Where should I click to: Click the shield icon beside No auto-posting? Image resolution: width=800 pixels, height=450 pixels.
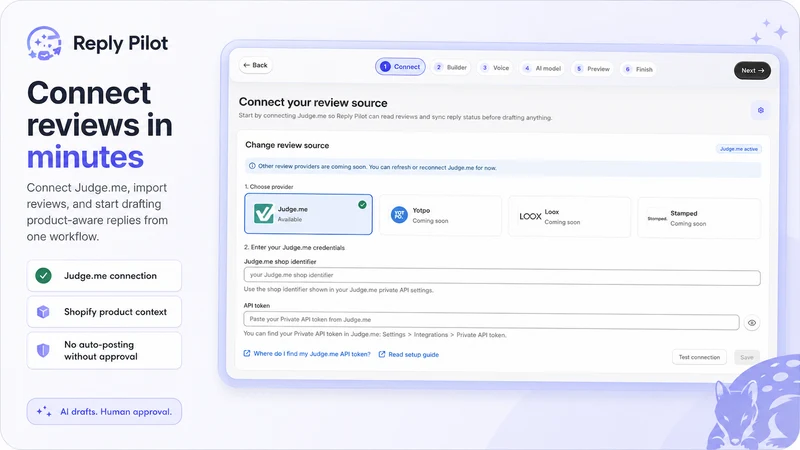(x=43, y=351)
